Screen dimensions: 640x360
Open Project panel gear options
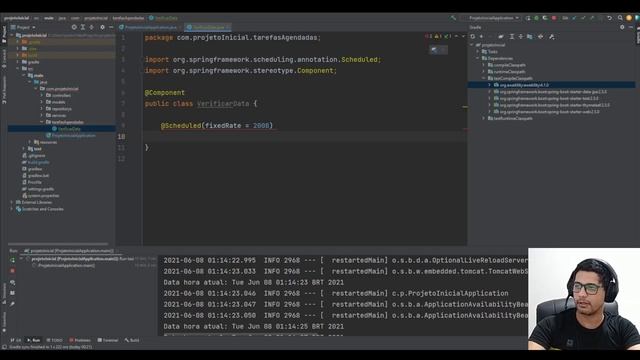(x=102, y=27)
